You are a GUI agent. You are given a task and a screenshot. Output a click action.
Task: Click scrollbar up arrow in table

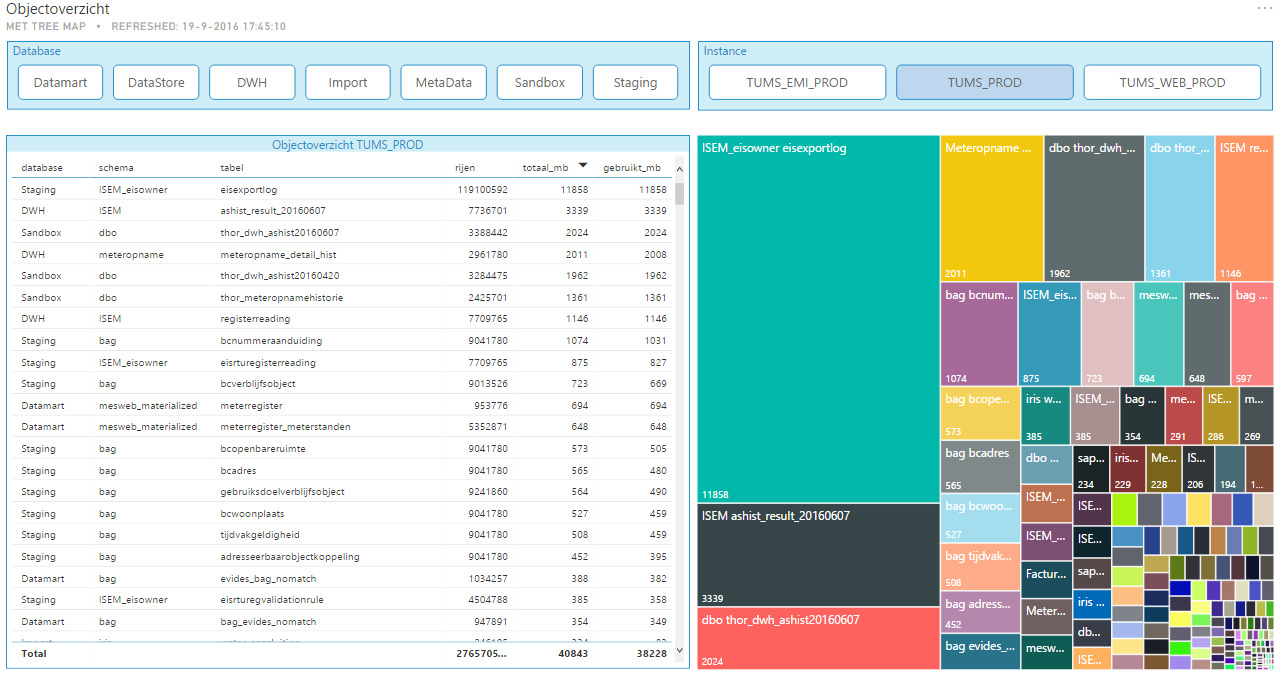(680, 167)
